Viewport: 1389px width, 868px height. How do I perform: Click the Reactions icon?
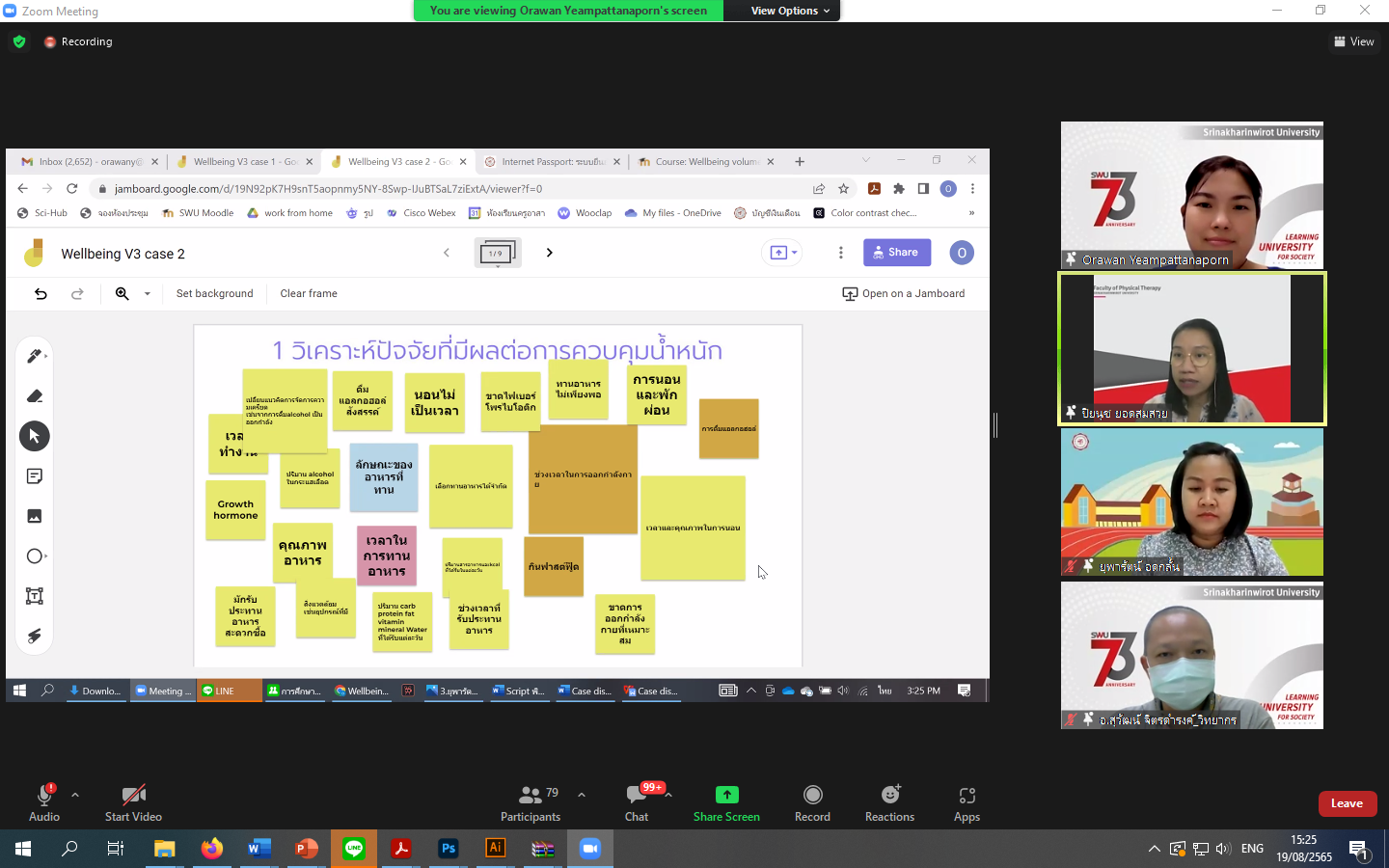point(889,795)
